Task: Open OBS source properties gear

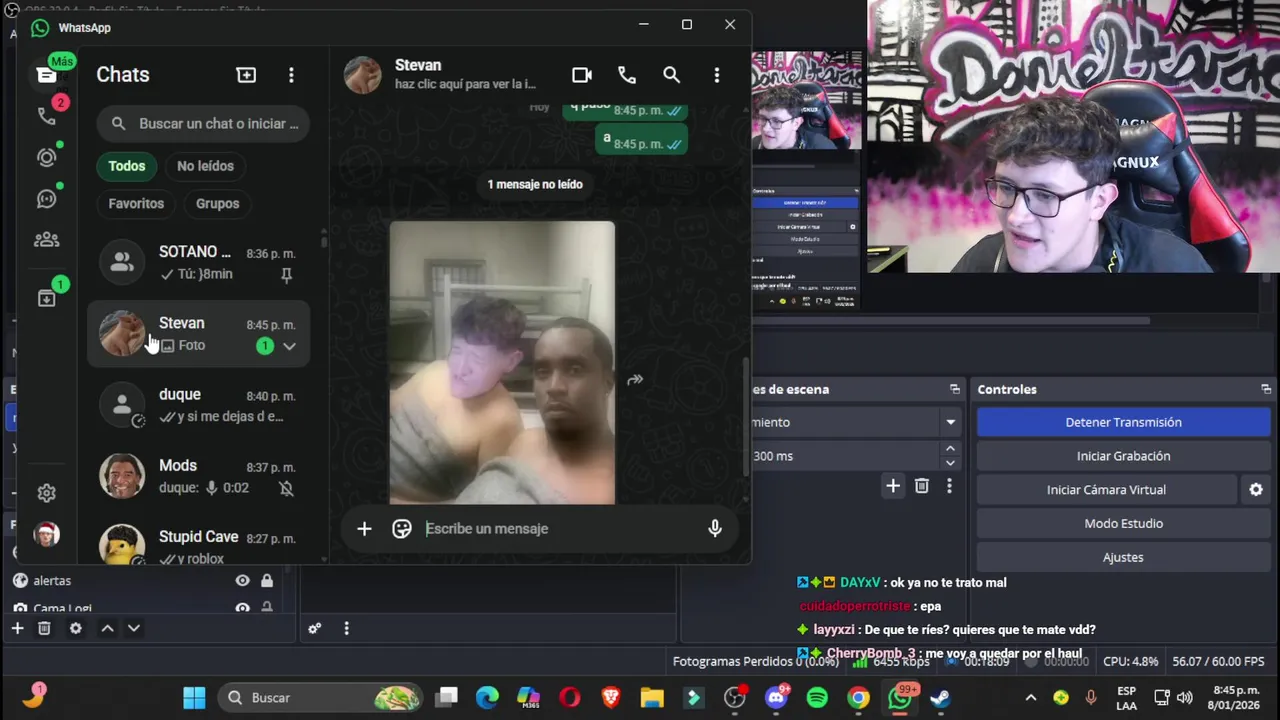Action: (x=76, y=628)
